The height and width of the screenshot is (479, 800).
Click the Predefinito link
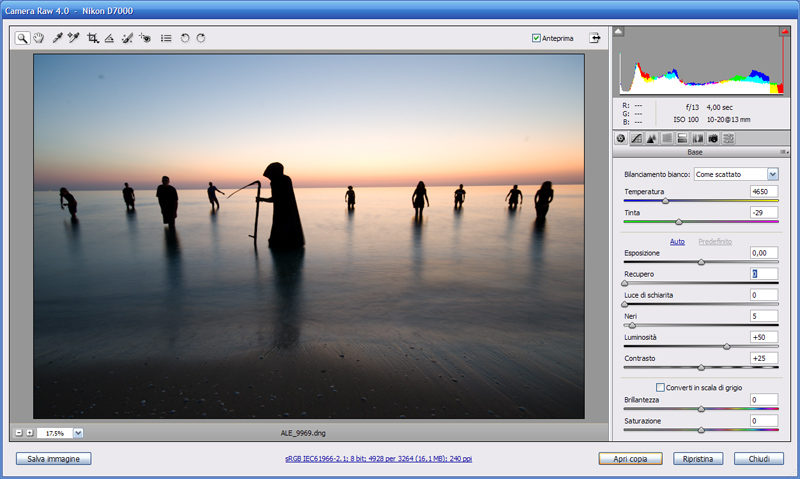point(715,242)
